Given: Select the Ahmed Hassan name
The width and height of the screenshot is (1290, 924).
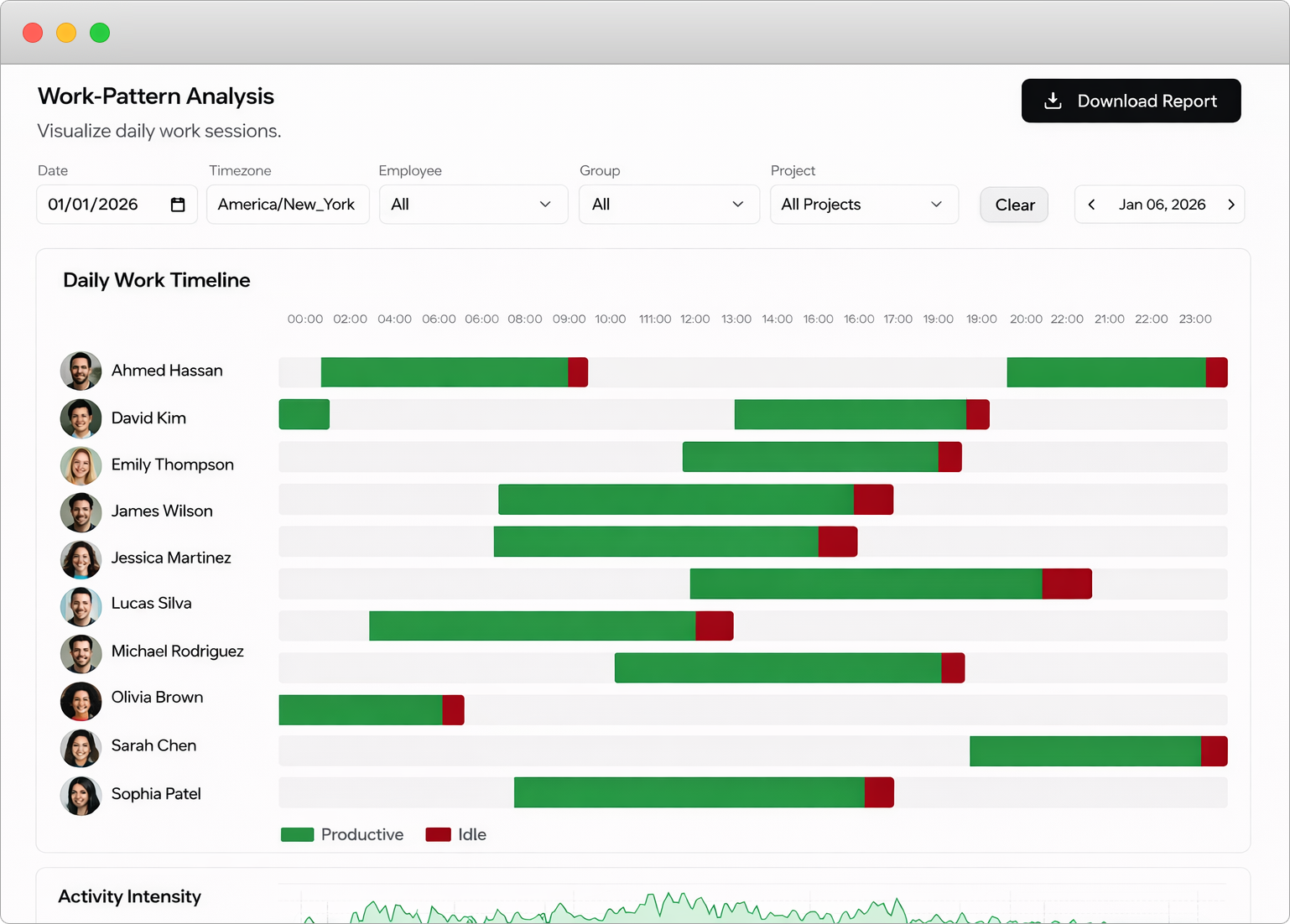Looking at the screenshot, I should coord(167,371).
